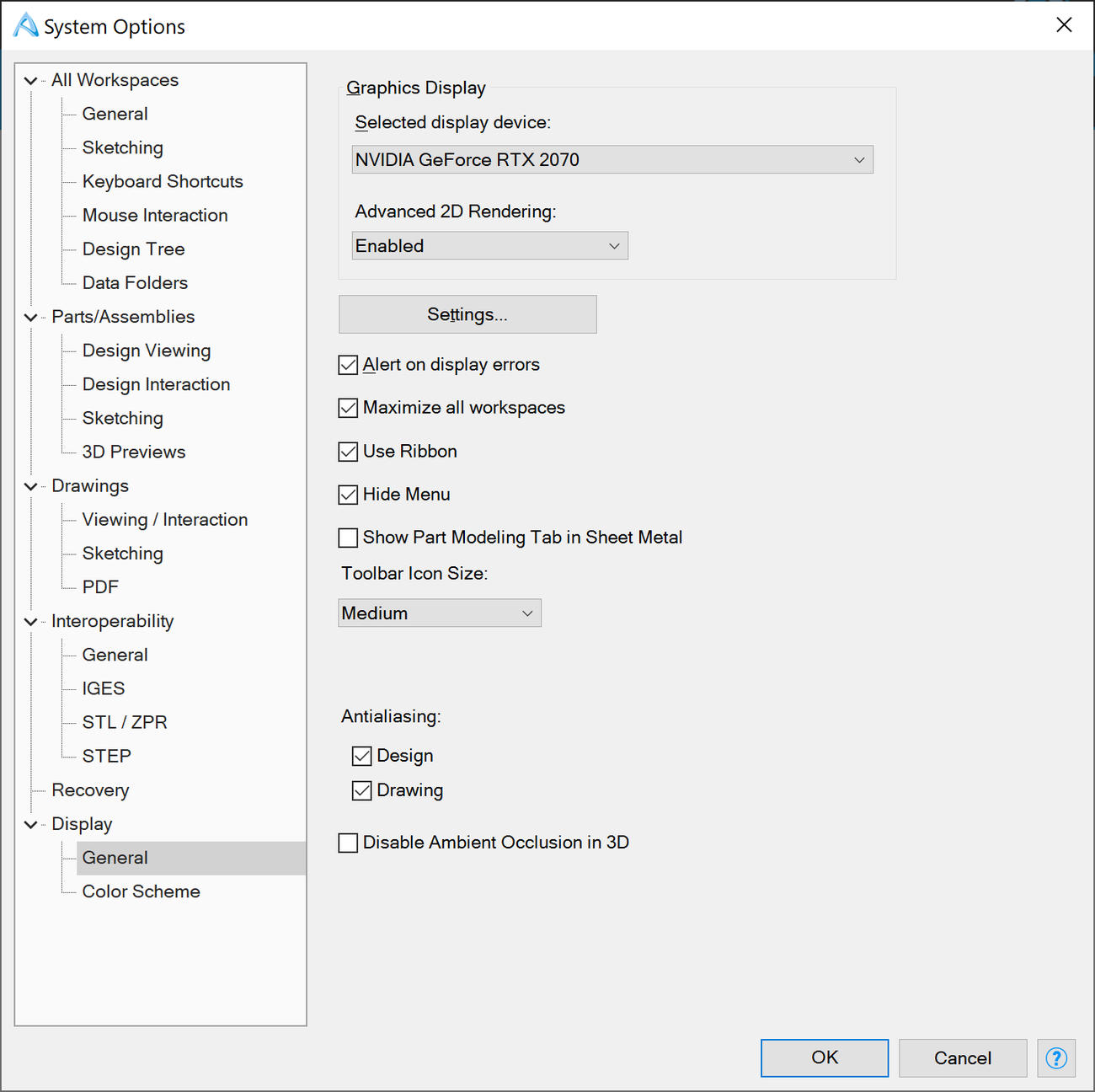The image size is (1095, 1092).
Task: Open PDF options under Drawings
Action: click(100, 587)
